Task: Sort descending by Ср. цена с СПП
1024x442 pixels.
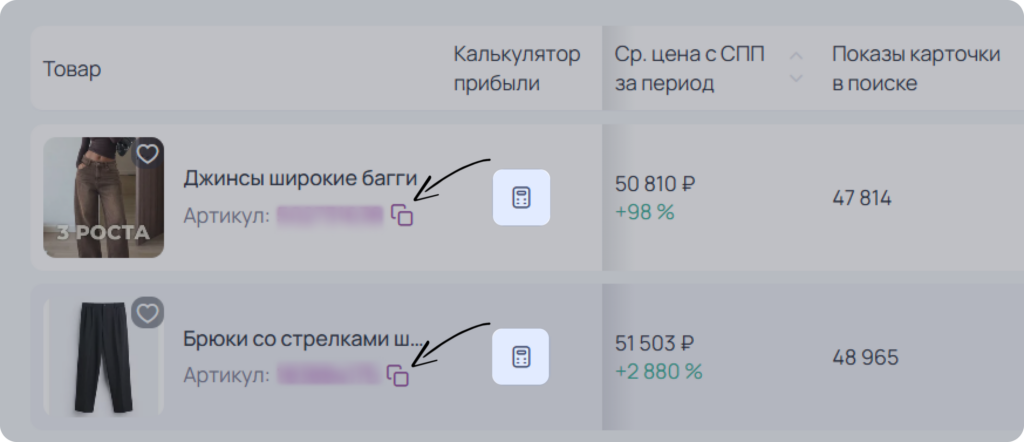Action: pos(795,78)
